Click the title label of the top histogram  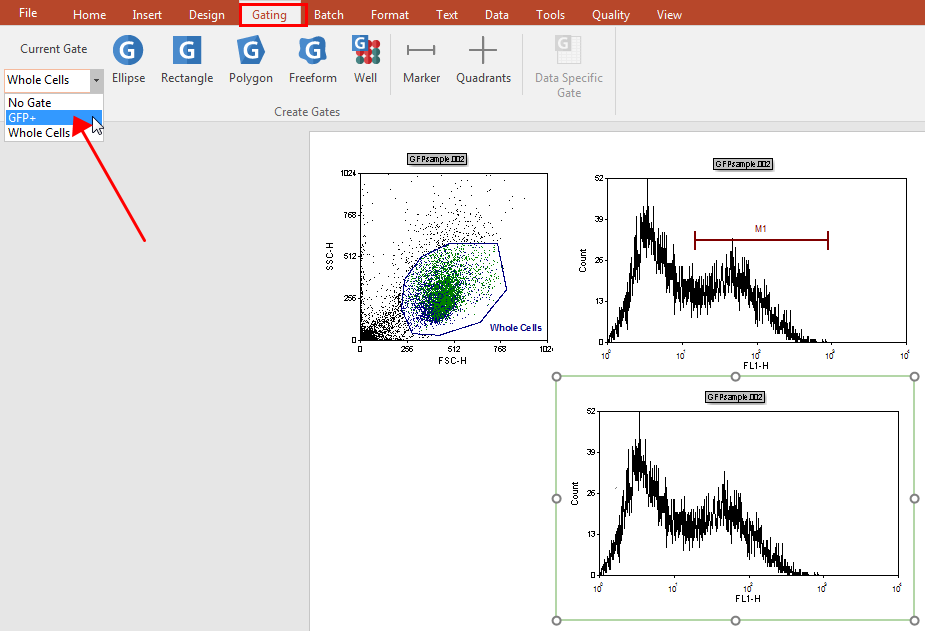(743, 164)
